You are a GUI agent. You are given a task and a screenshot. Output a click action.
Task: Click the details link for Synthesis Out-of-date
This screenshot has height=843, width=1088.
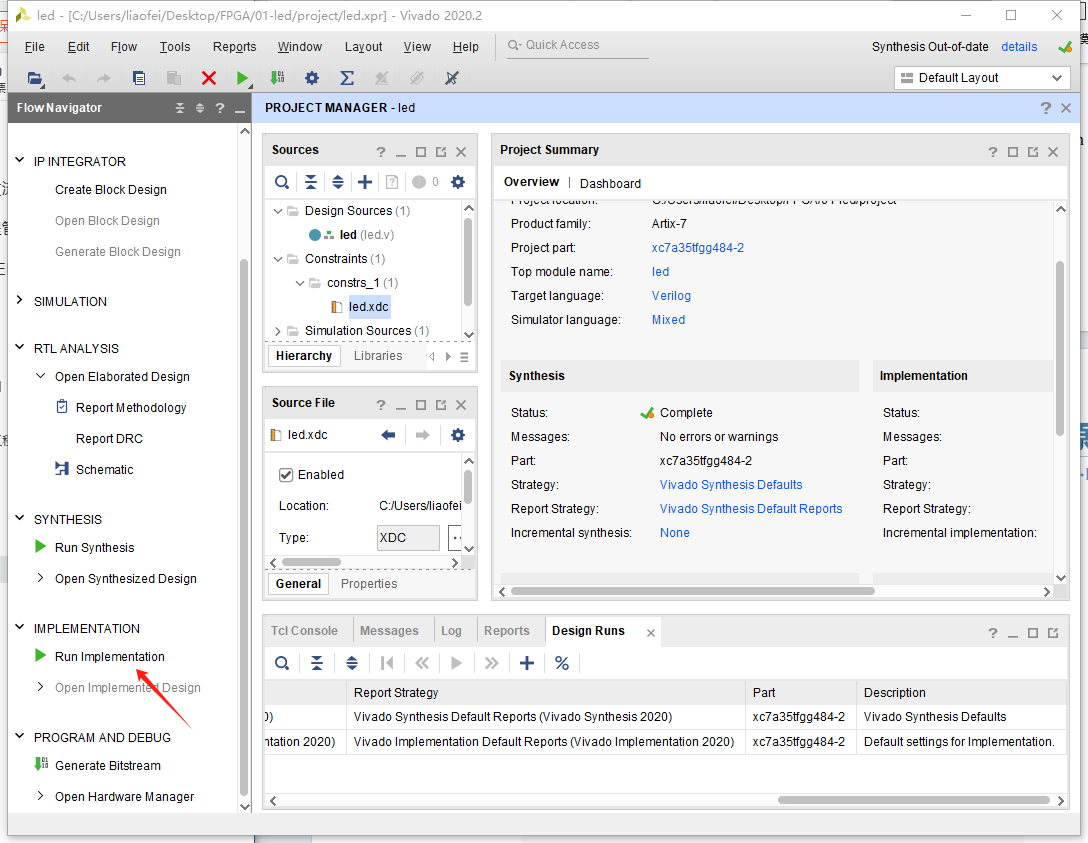pyautogui.click(x=1019, y=46)
